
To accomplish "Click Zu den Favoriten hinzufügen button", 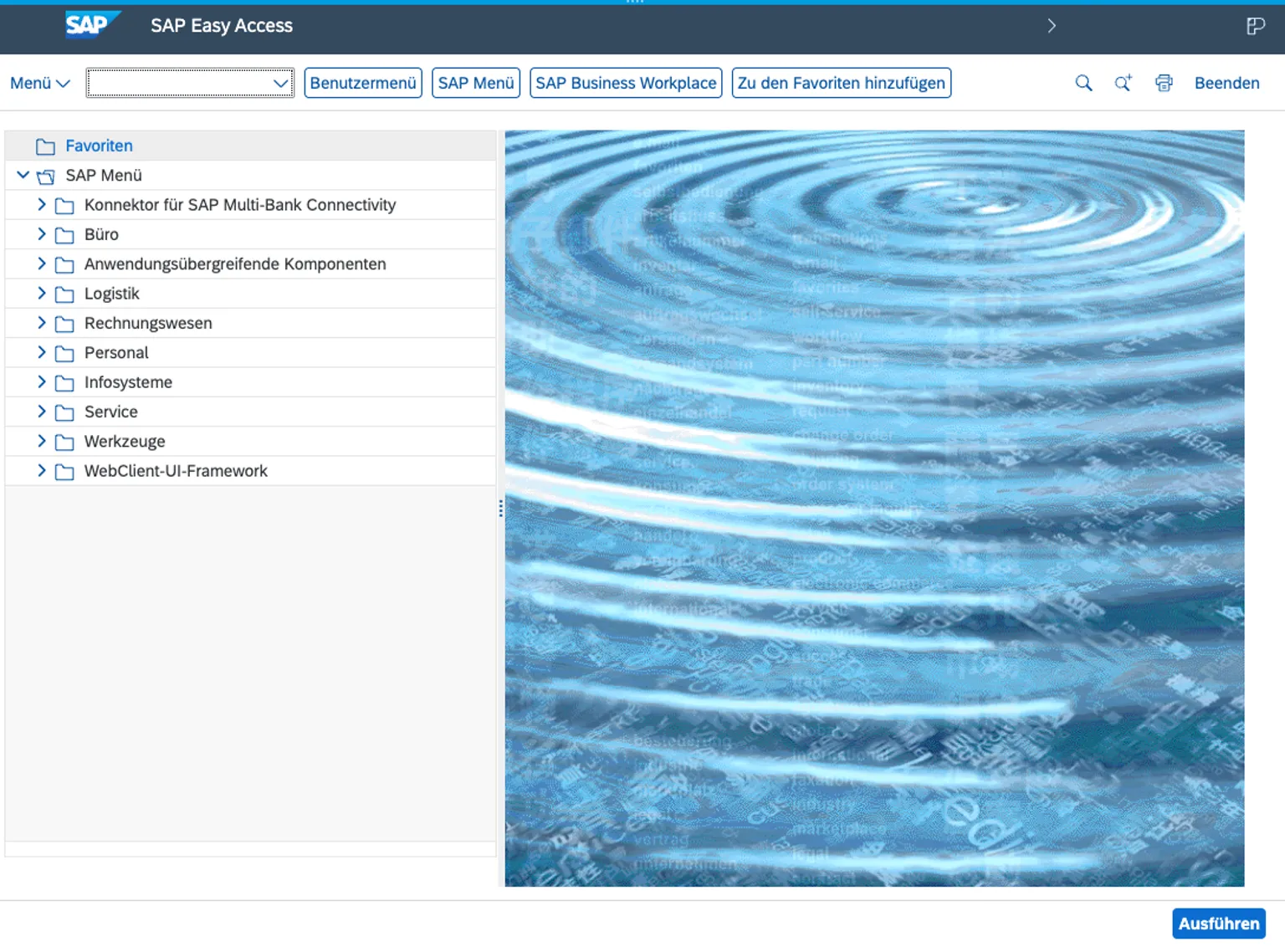I will pyautogui.click(x=841, y=83).
